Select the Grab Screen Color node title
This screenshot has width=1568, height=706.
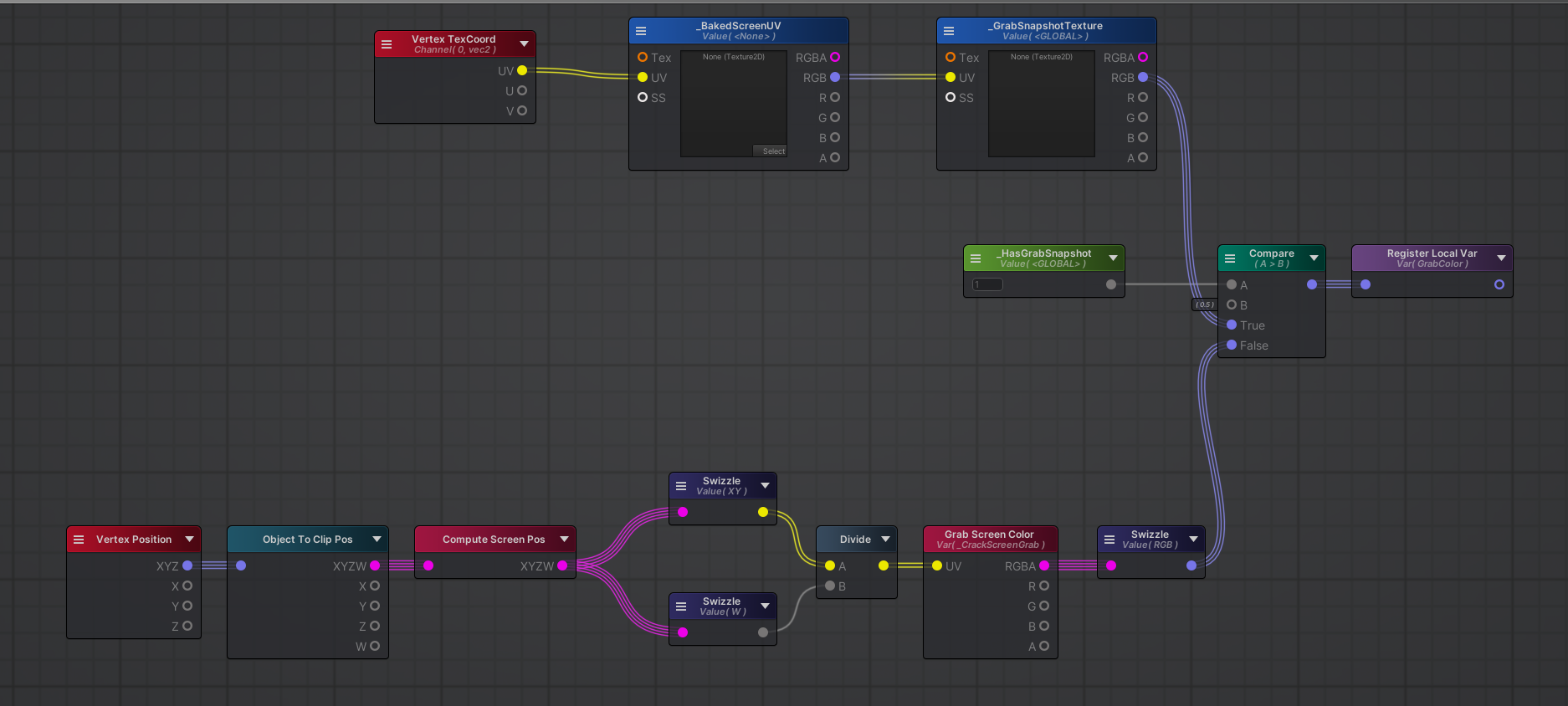(x=989, y=535)
